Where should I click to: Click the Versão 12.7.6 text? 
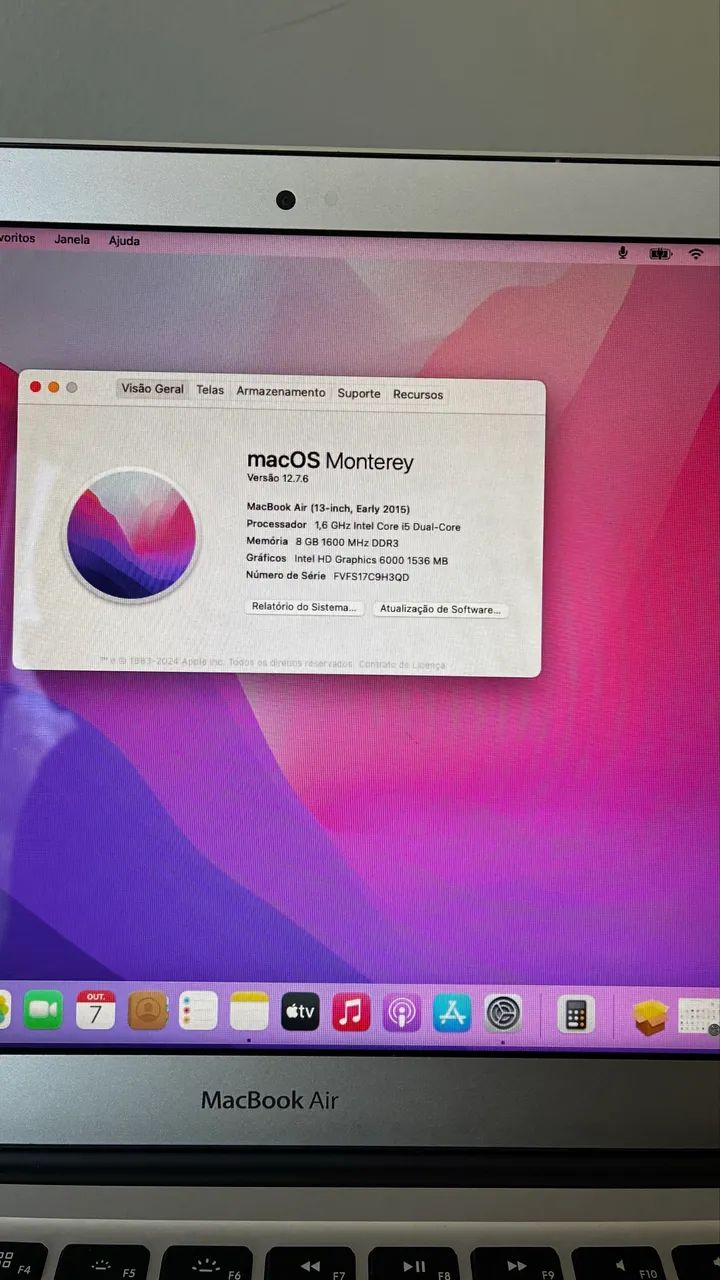(278, 479)
